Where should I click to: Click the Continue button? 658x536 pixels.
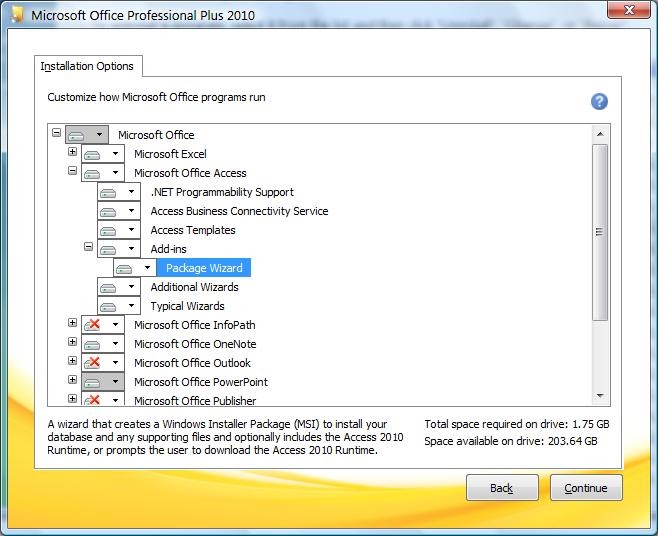click(586, 488)
